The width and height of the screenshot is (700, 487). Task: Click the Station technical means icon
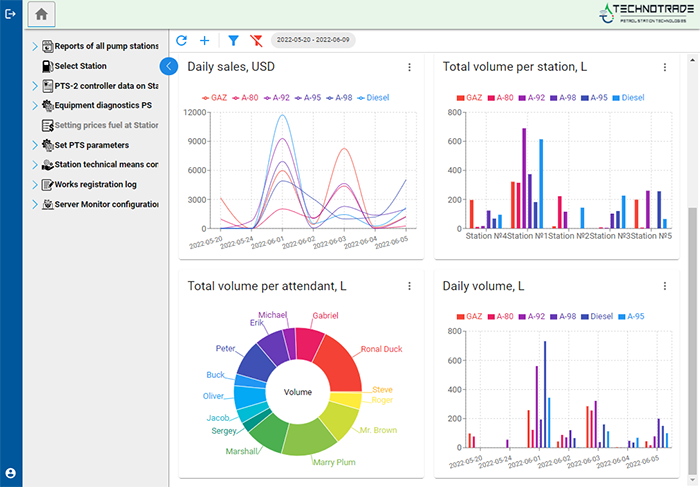(47, 165)
